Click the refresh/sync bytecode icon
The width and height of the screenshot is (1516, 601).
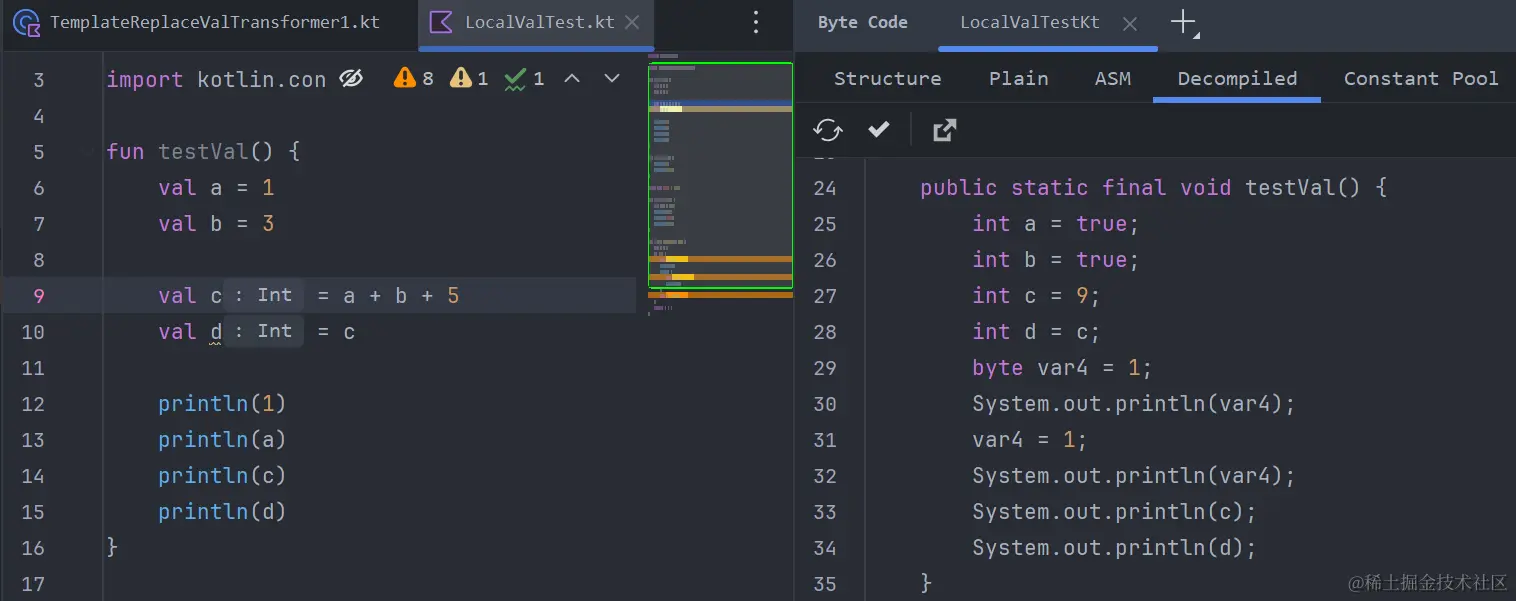pos(827,129)
